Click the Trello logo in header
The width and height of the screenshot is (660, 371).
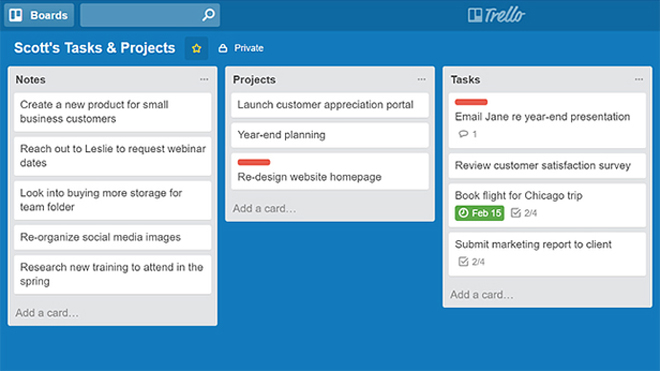[496, 15]
